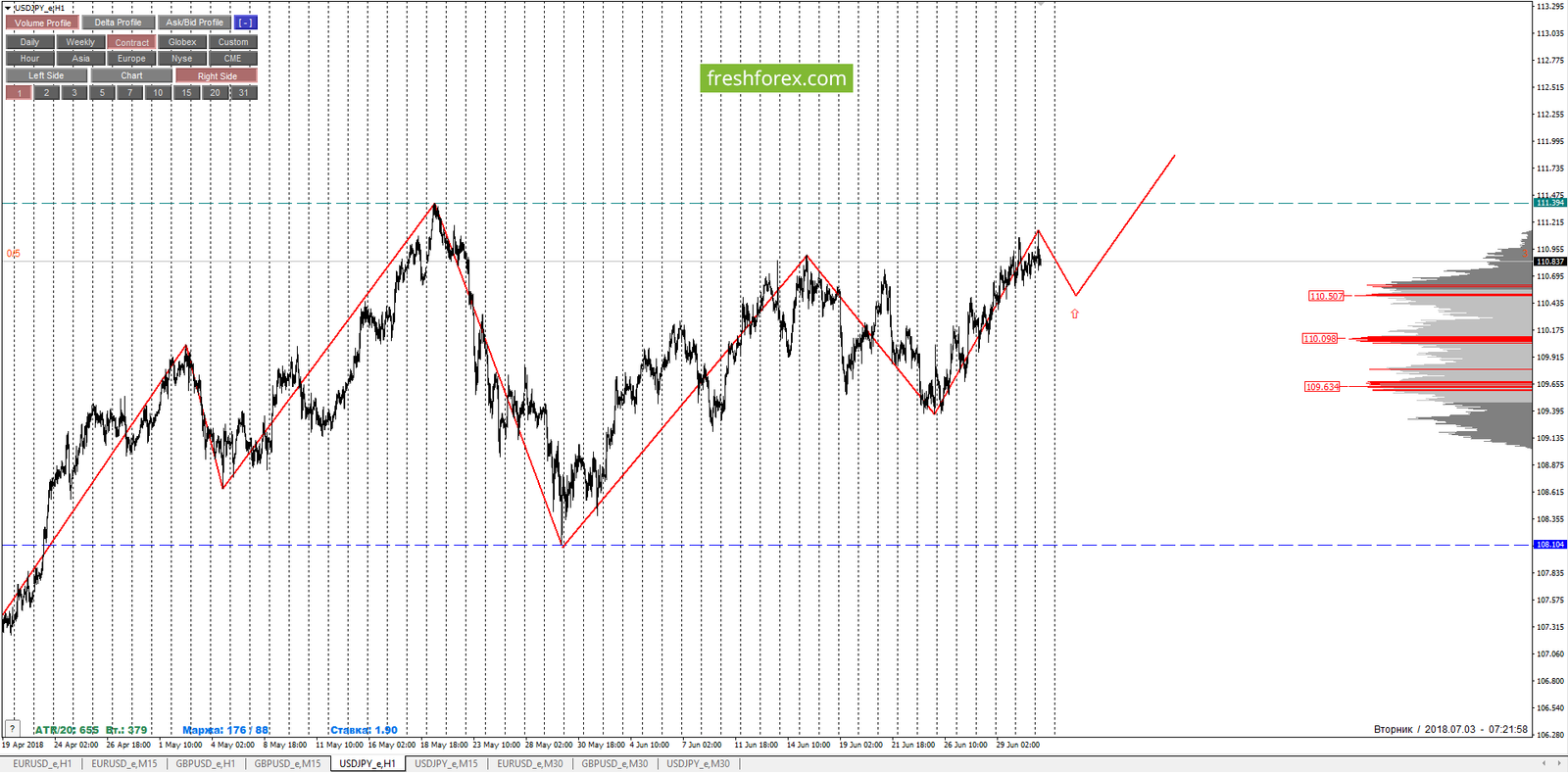Collapse the panel with the blue [-] button
1568x773 pixels.
click(x=245, y=23)
